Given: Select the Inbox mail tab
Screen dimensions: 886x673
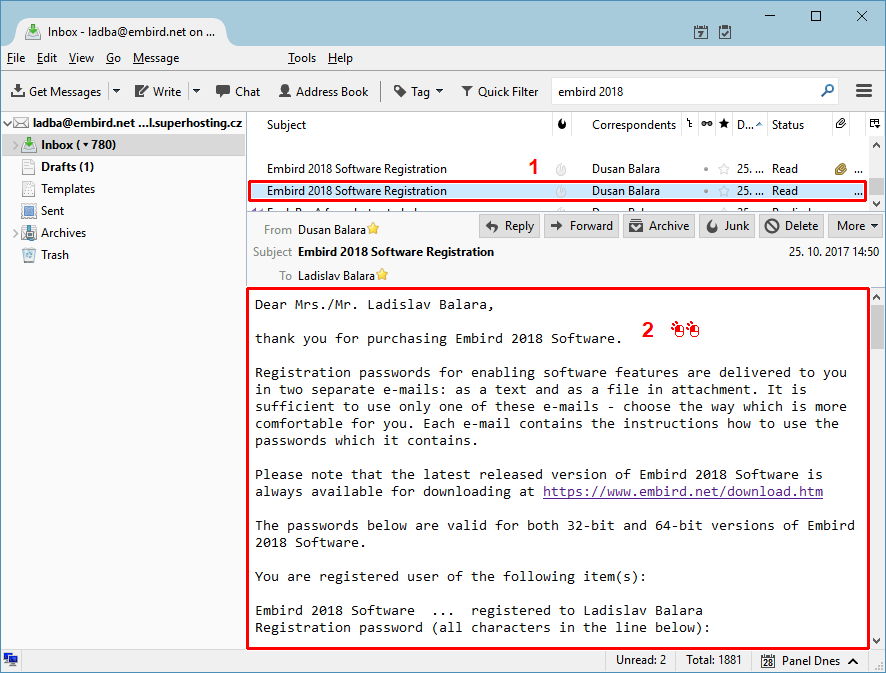Looking at the screenshot, I should point(120,32).
